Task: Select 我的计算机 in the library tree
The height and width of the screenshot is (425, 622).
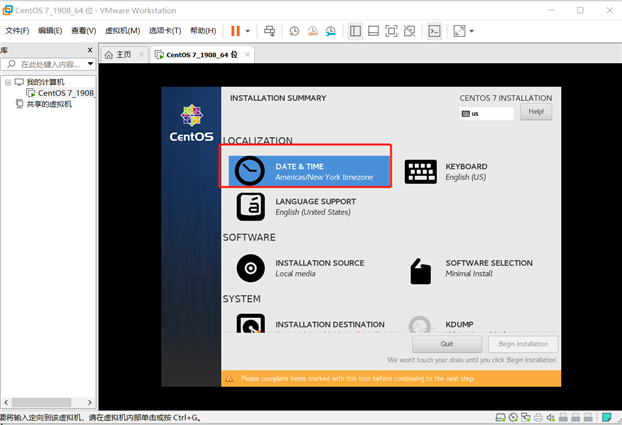Action: [x=45, y=82]
